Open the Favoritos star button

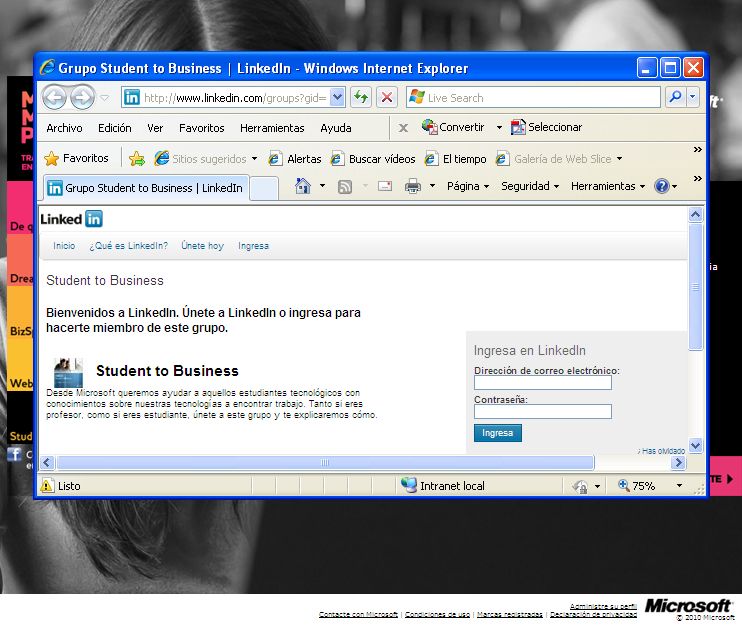click(x=76, y=158)
